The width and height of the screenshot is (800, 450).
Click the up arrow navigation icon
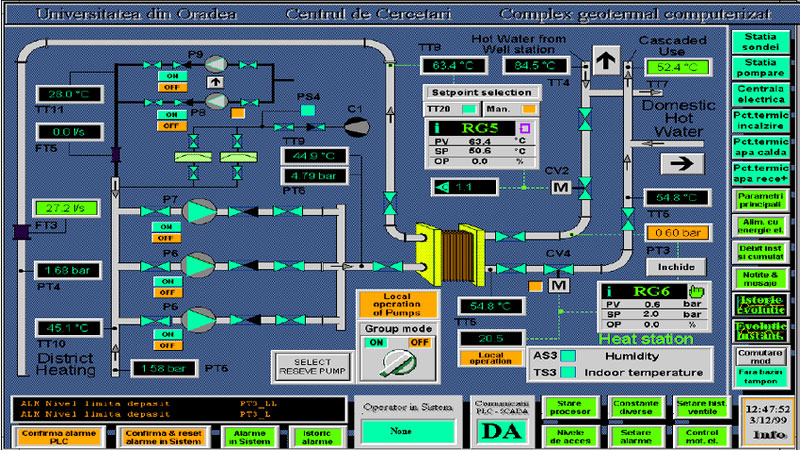606,61
